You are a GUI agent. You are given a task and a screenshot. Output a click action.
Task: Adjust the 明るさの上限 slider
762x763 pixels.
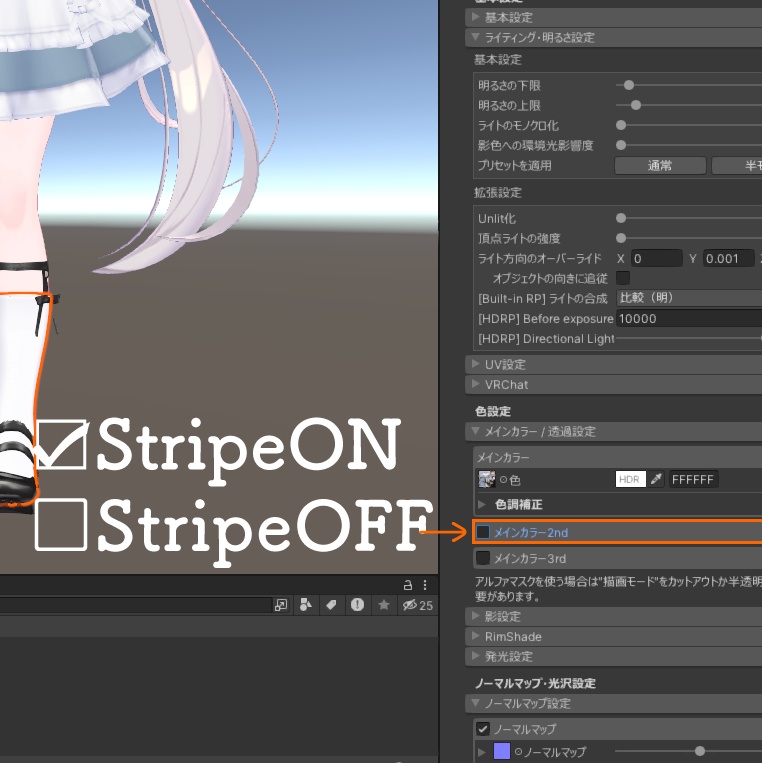(x=635, y=105)
